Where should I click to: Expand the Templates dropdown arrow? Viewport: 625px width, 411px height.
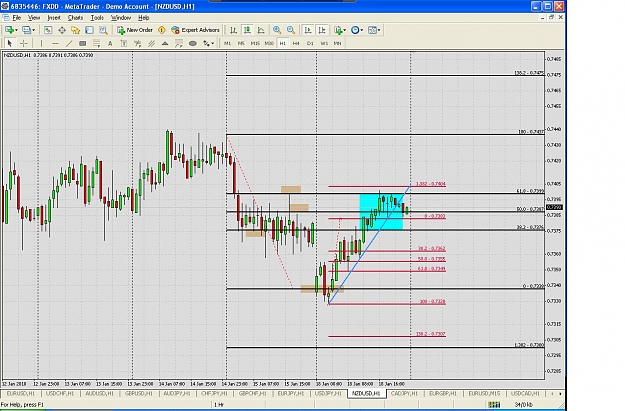point(379,30)
